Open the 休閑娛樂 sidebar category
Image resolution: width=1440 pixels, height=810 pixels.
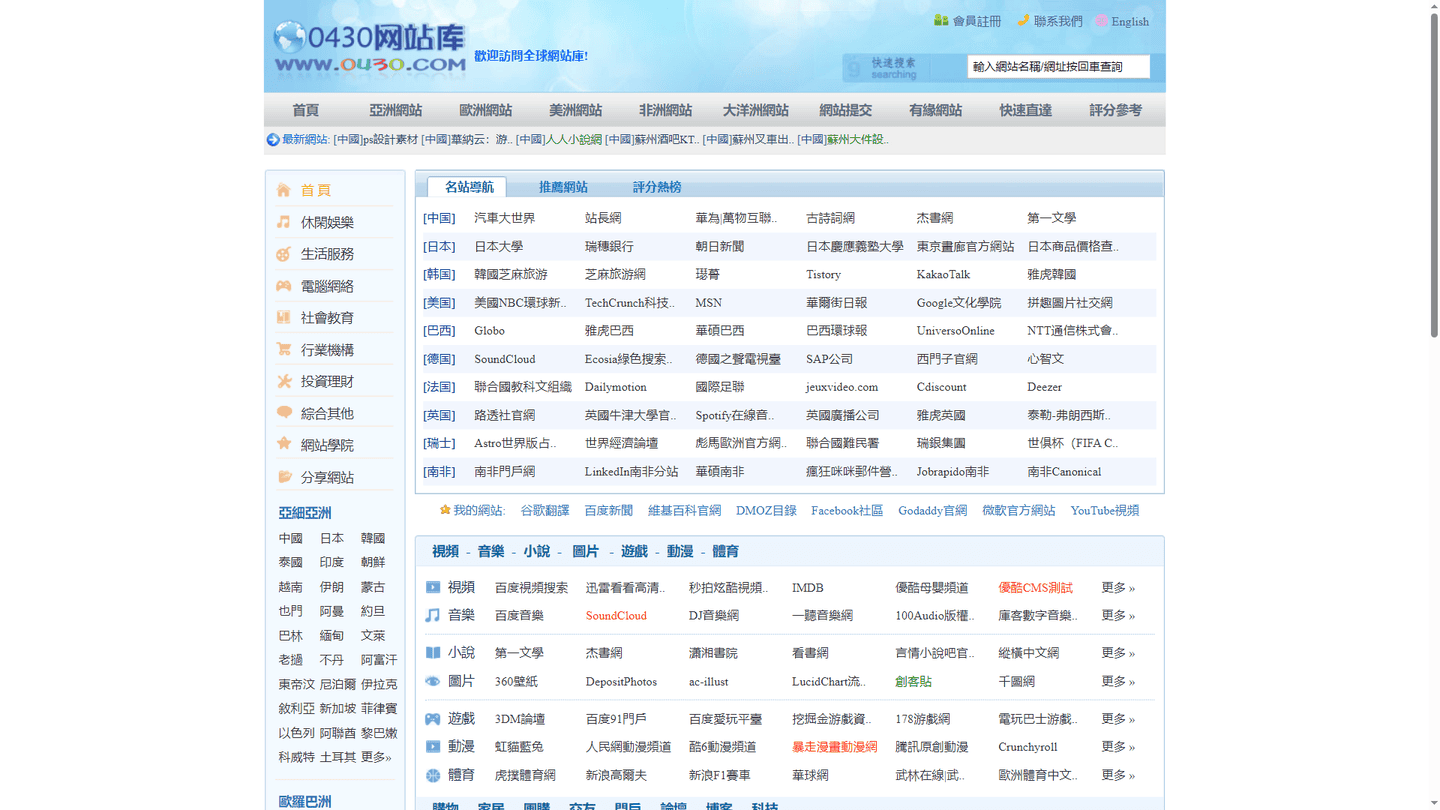coord(327,223)
